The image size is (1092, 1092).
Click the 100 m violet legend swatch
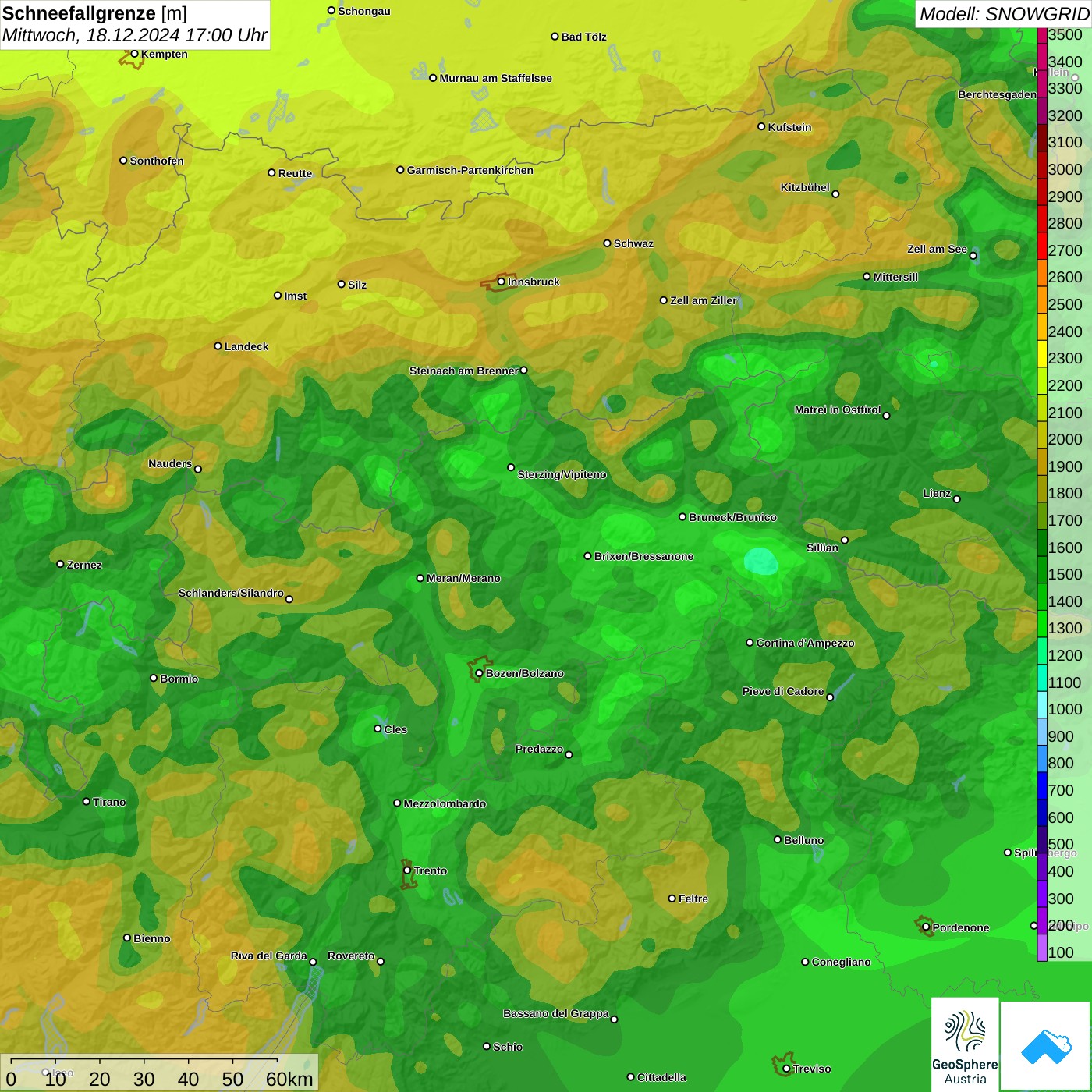(x=1042, y=948)
